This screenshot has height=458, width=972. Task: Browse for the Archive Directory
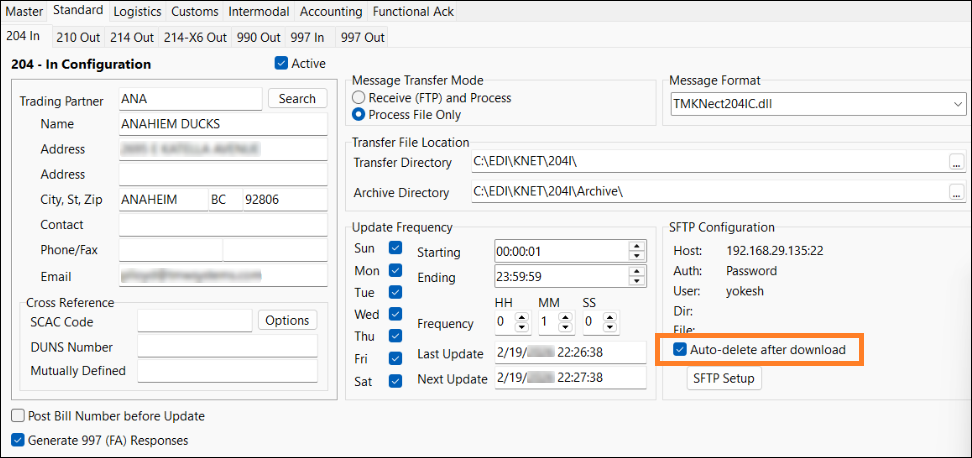957,193
